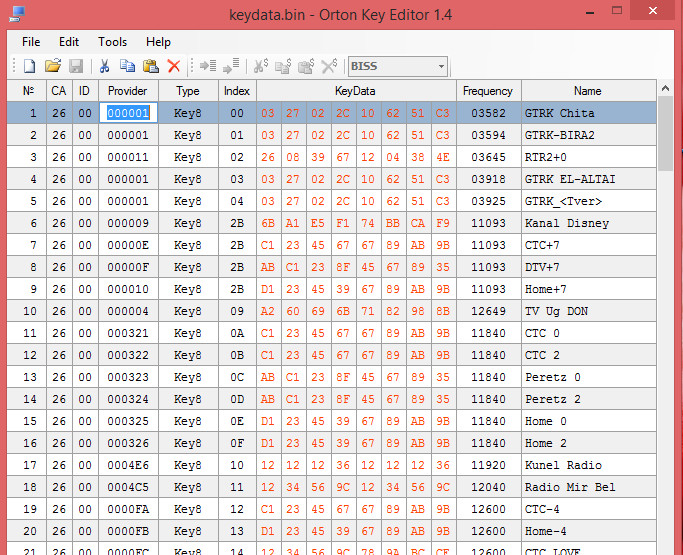Select the name cell CTC+7
The image size is (683, 555).
pyautogui.click(x=588, y=245)
